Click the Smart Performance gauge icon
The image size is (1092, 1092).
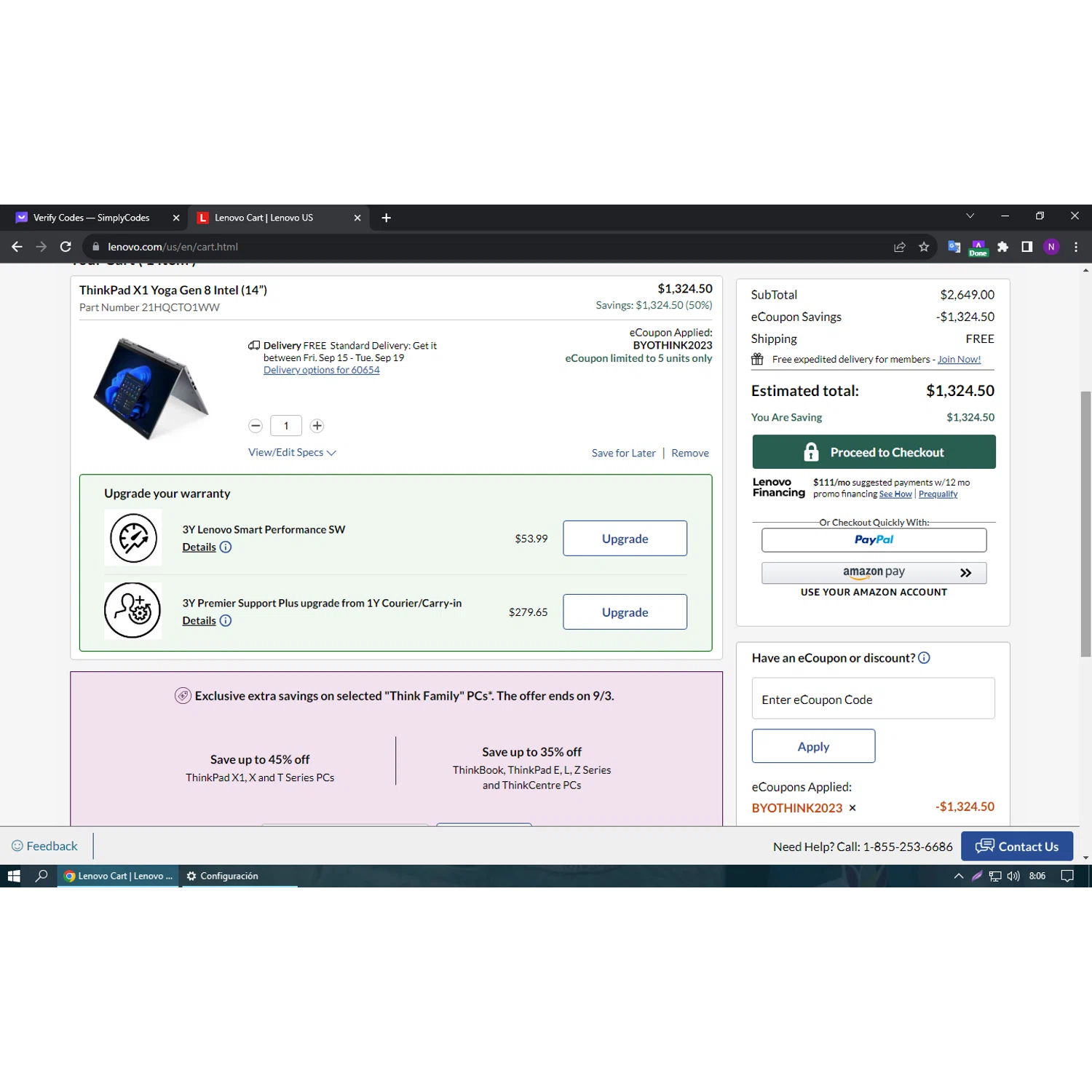(x=133, y=538)
